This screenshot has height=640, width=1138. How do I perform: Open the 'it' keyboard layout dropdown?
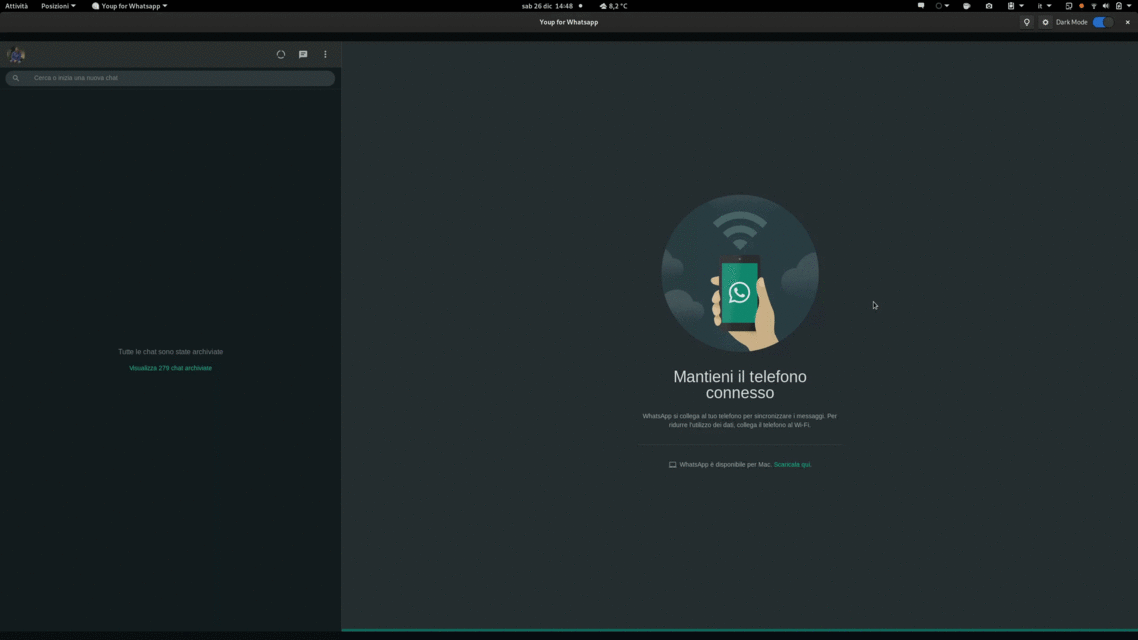point(1044,6)
